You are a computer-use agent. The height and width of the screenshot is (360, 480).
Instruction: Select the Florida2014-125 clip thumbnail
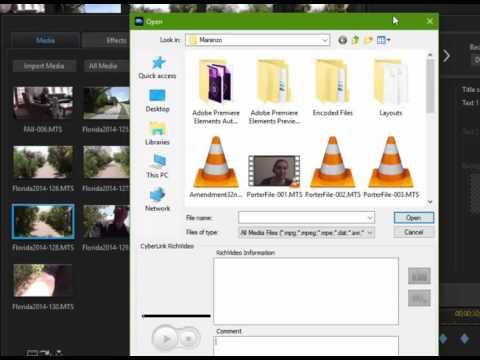coord(106,103)
